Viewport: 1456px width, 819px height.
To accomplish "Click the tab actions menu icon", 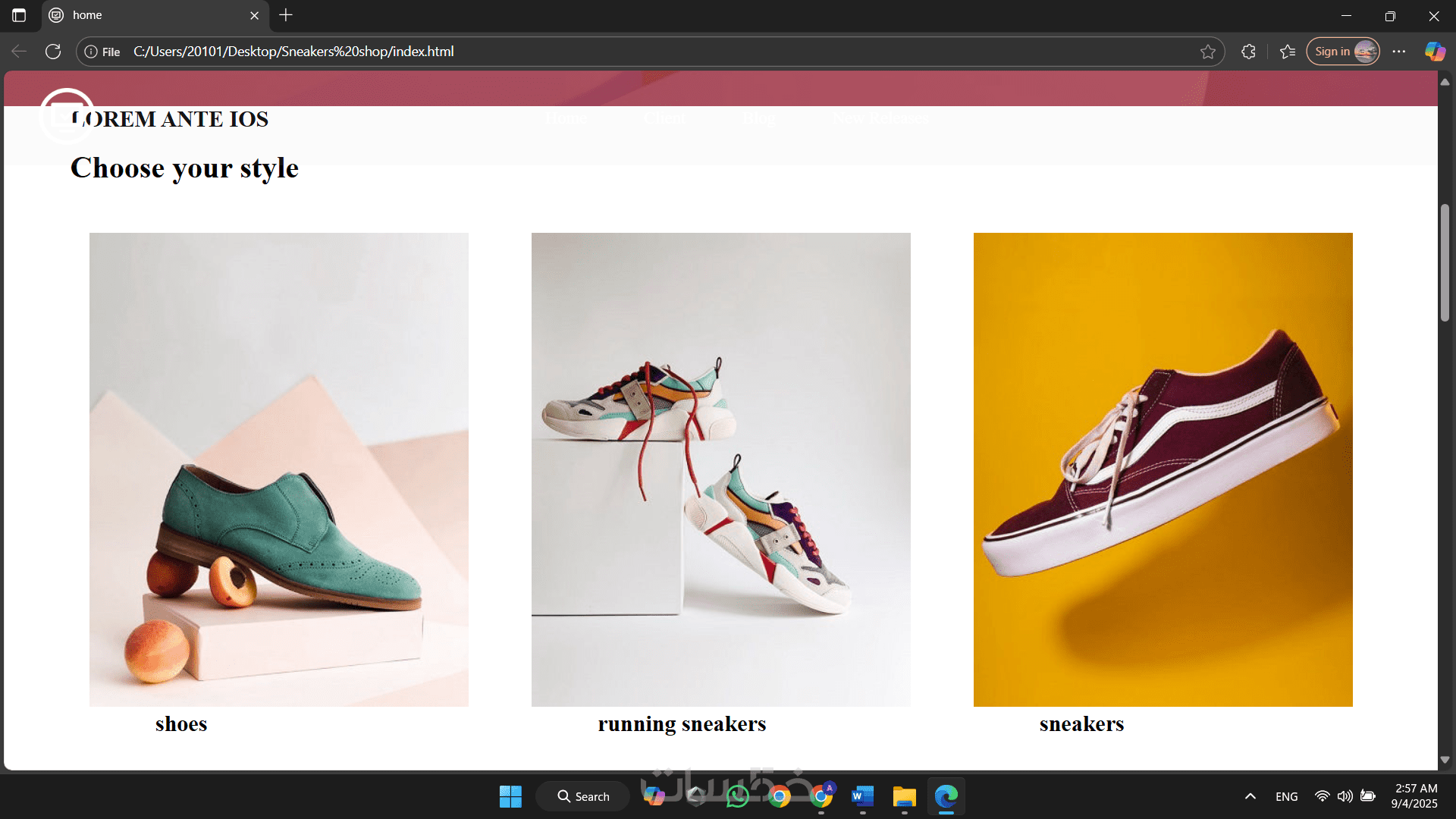I will coord(19,15).
